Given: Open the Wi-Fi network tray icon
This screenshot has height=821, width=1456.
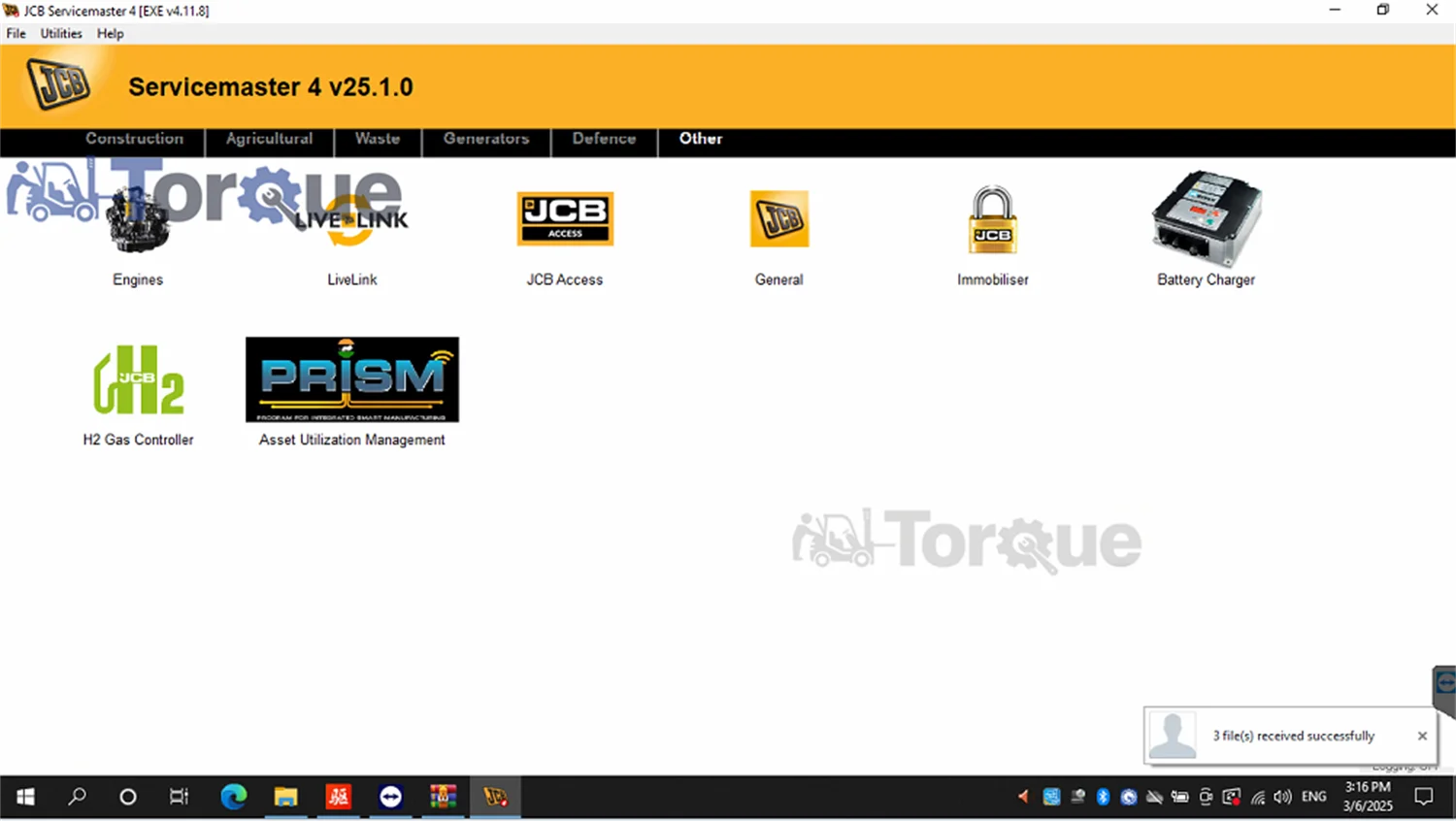Looking at the screenshot, I should [1258, 797].
